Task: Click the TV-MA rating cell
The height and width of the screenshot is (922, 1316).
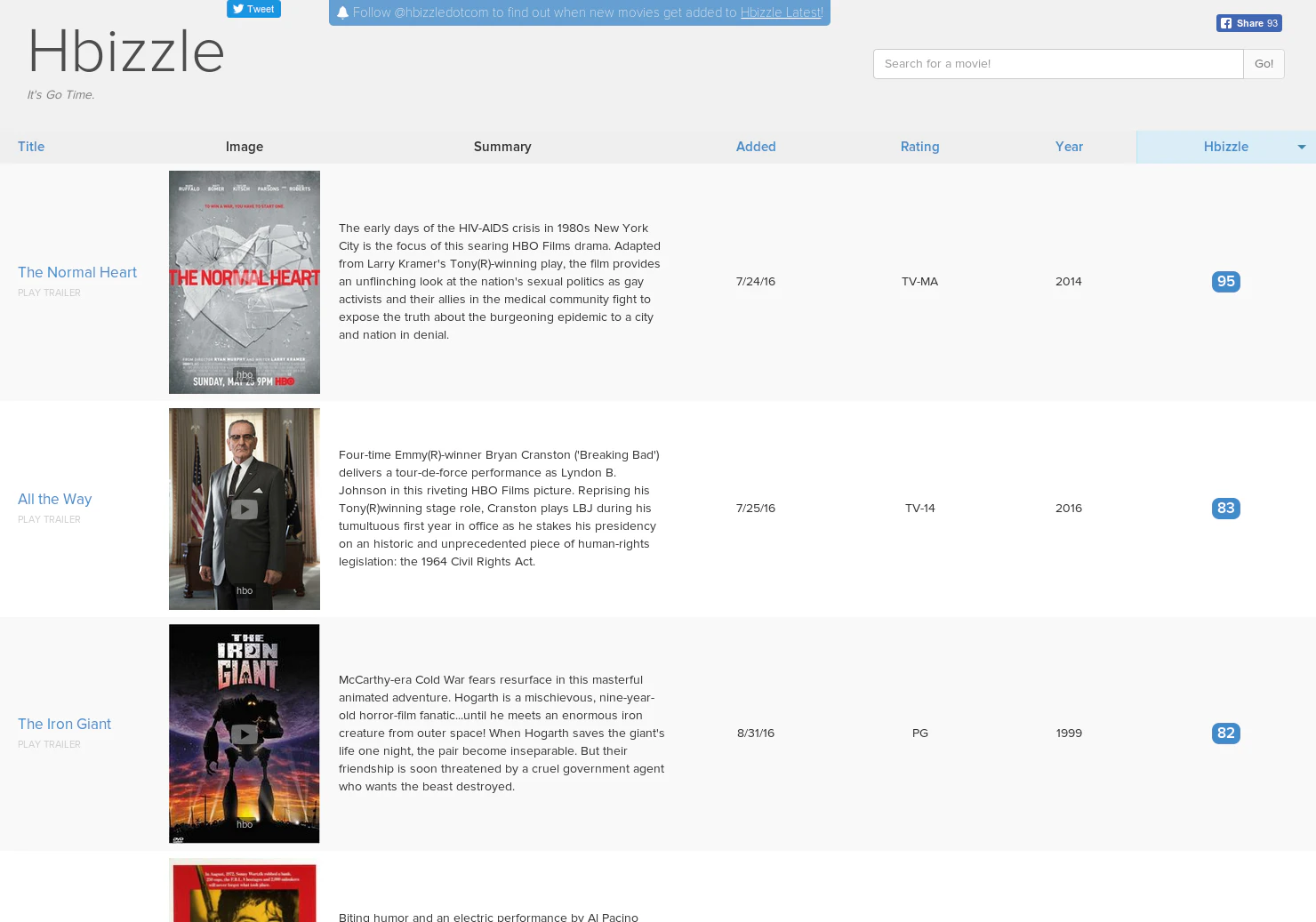Action: click(919, 282)
